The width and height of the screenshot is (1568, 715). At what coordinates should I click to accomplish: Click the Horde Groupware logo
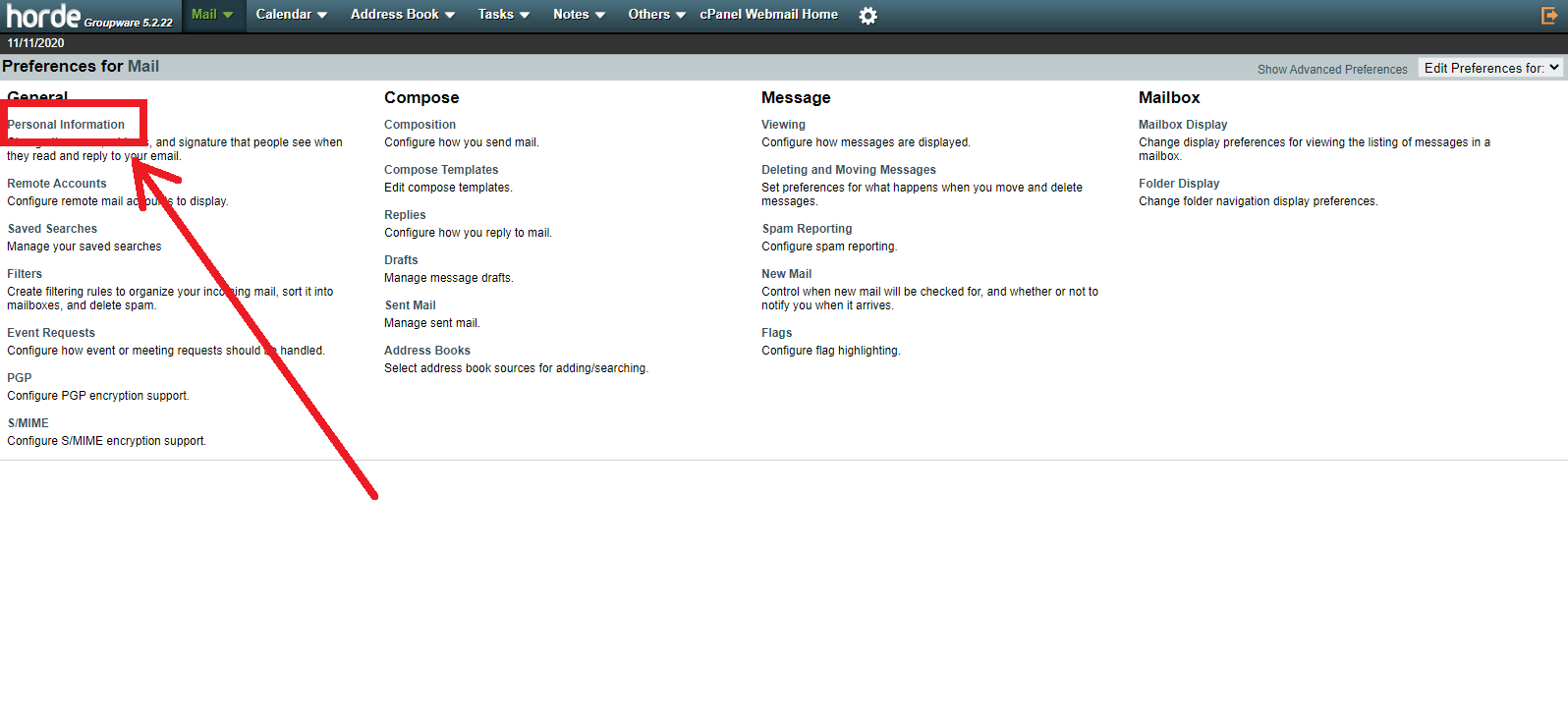pos(89,16)
